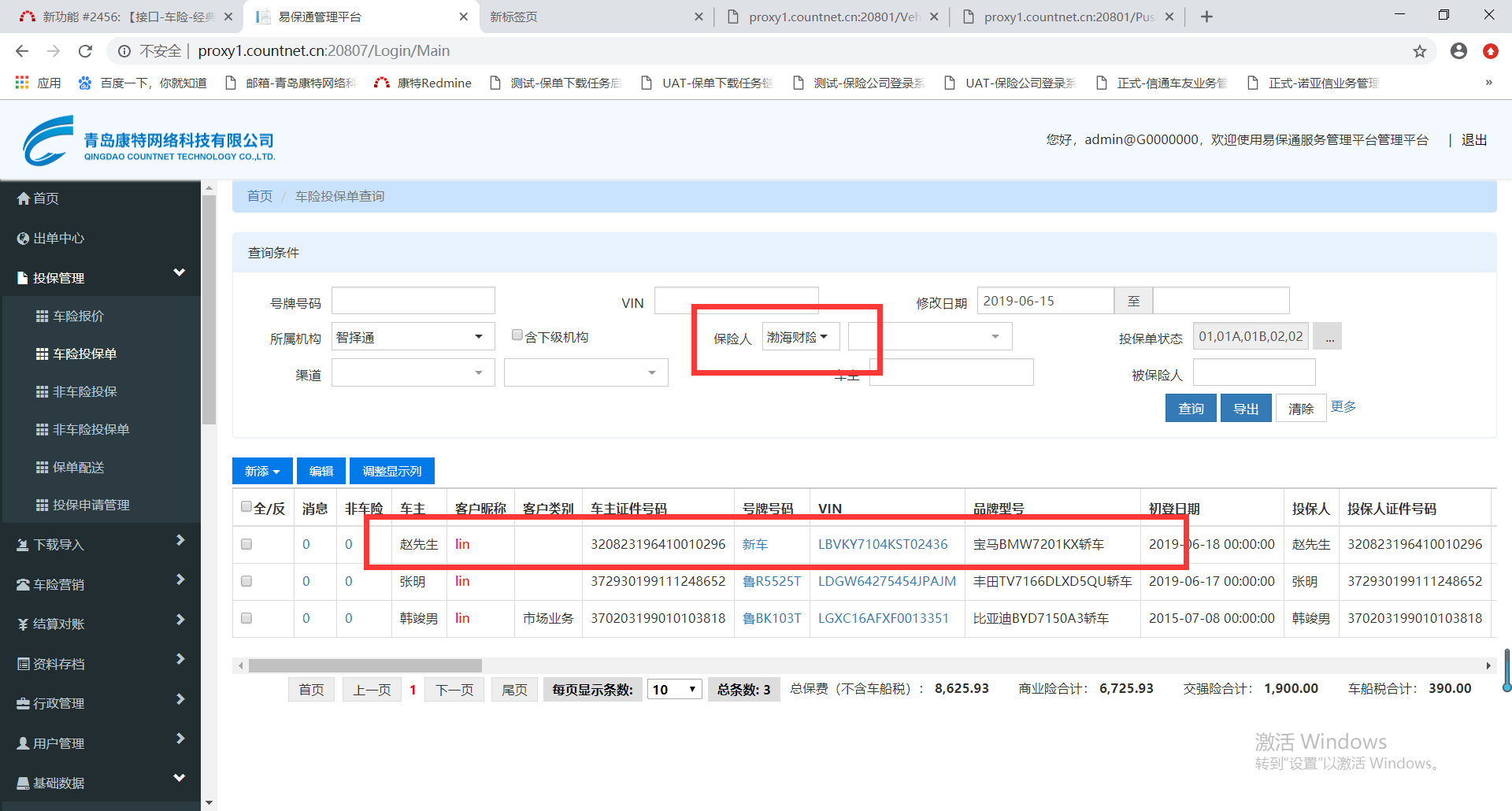The height and width of the screenshot is (811, 1512).
Task: Click the 退出 logout link
Action: [x=1474, y=139]
